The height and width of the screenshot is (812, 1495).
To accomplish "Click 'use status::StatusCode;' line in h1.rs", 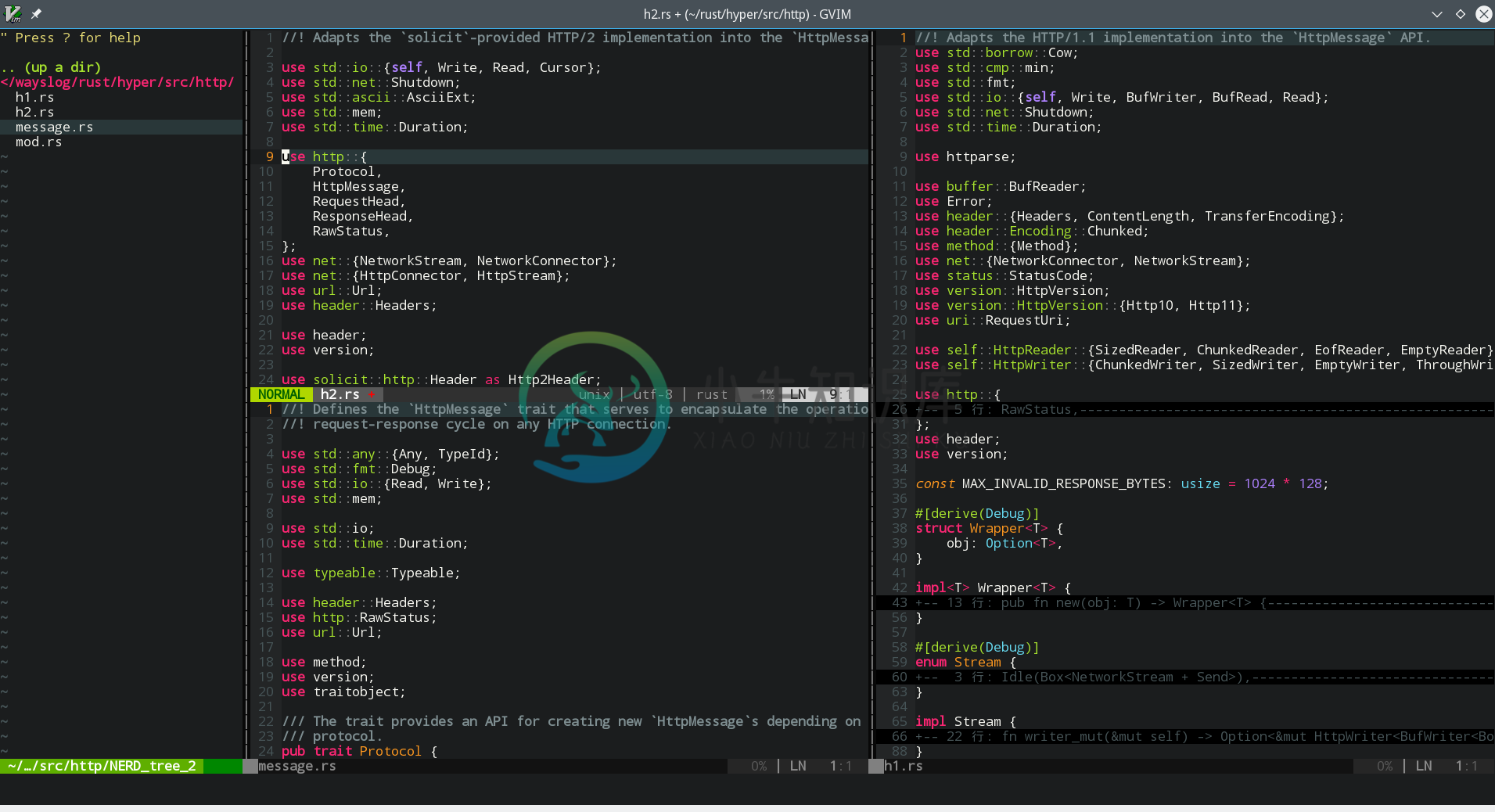I will tap(1004, 275).
